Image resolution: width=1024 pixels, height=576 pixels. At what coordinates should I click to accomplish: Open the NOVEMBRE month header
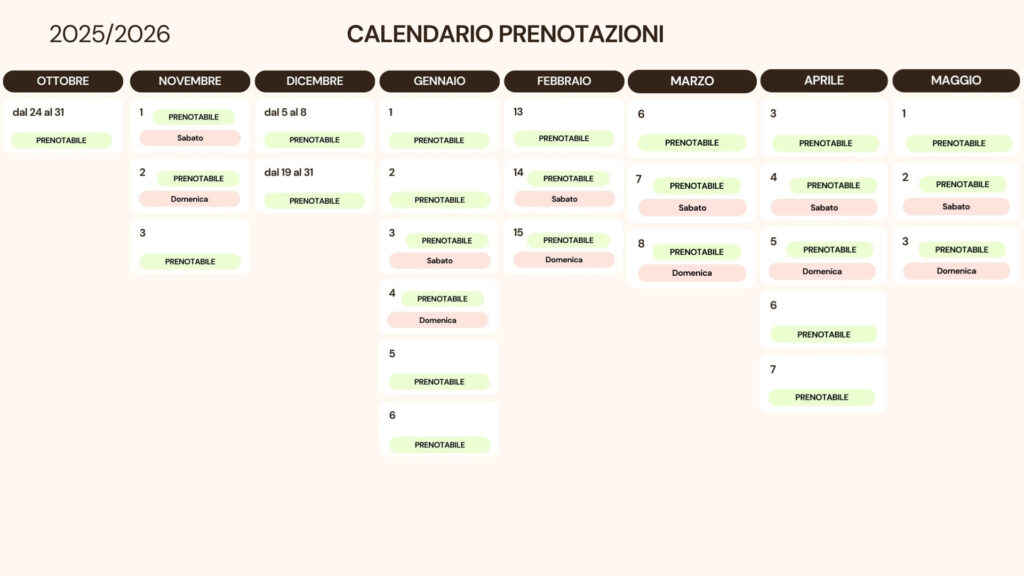click(190, 81)
